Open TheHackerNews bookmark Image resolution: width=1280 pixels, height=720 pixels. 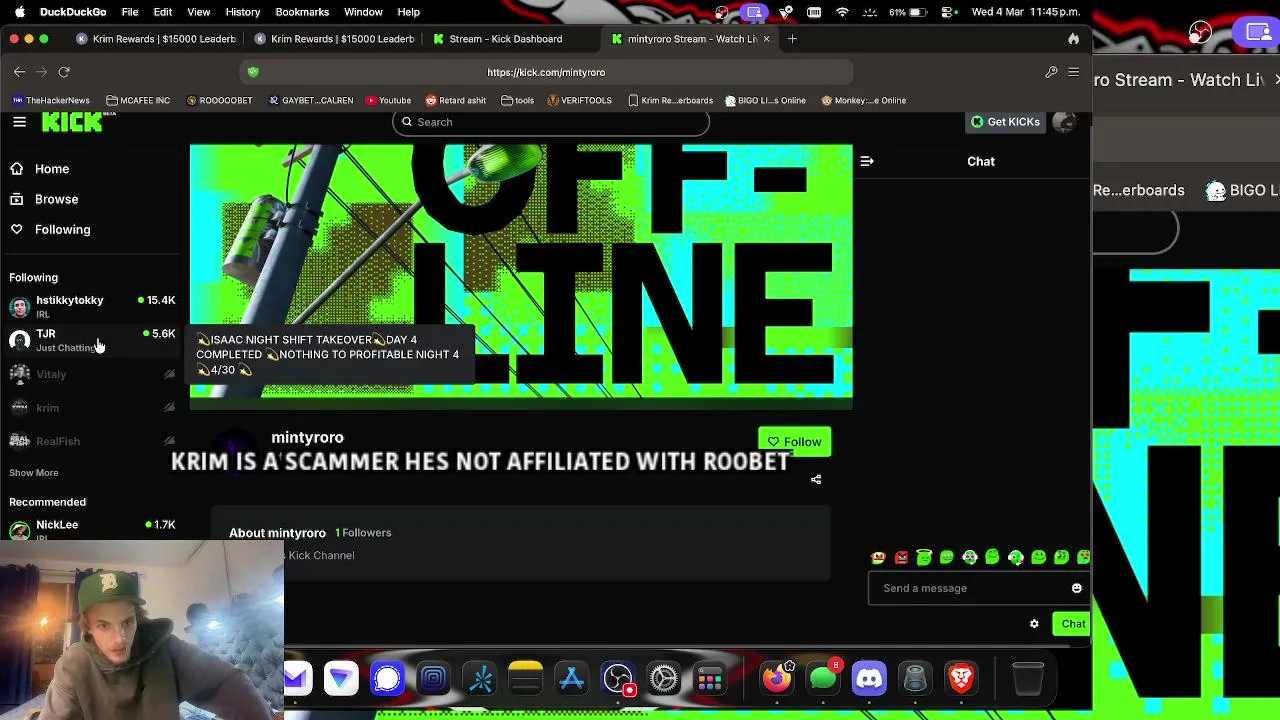51,100
